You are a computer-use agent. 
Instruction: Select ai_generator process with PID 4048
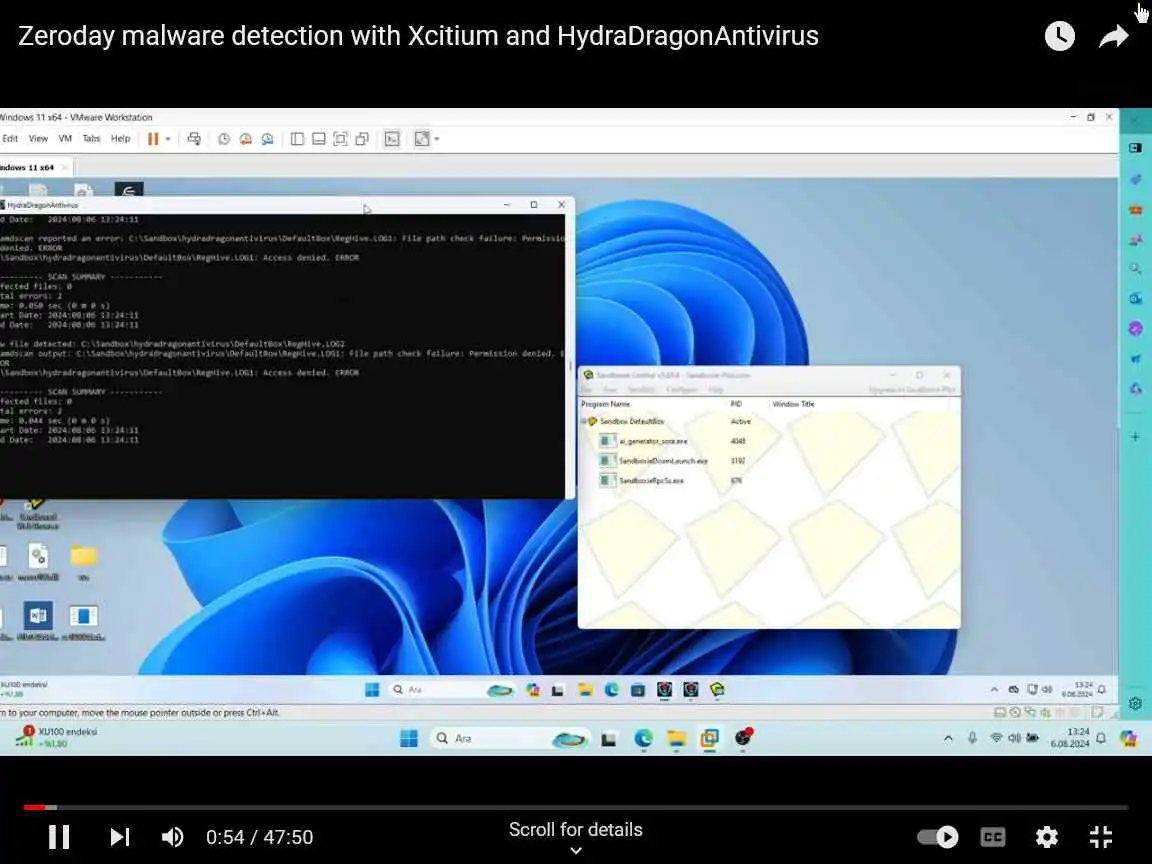point(768,441)
